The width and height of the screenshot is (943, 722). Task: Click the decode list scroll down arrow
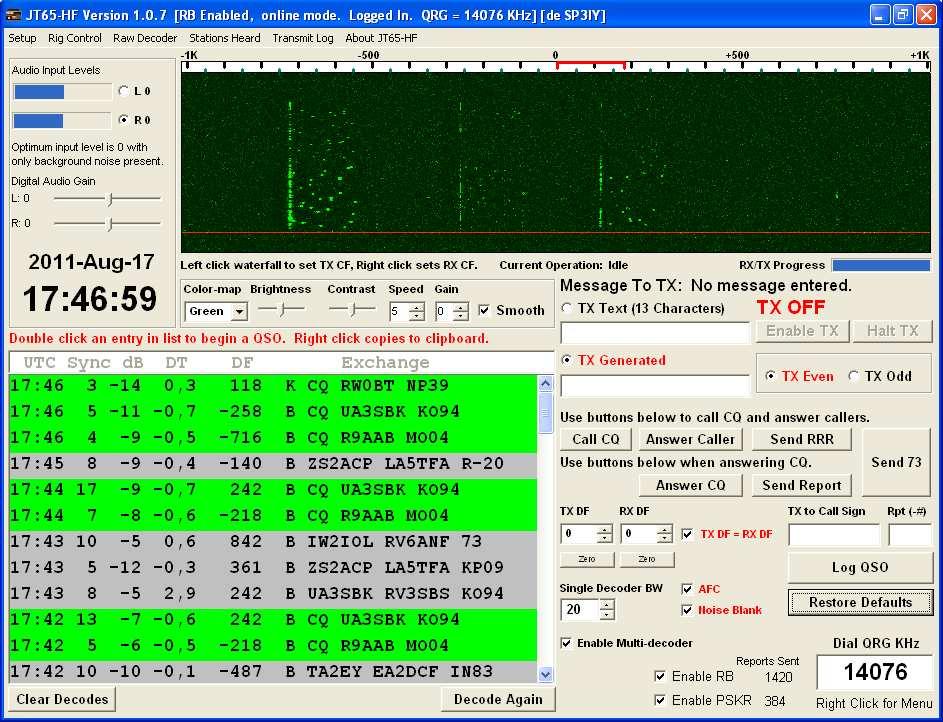click(x=545, y=675)
